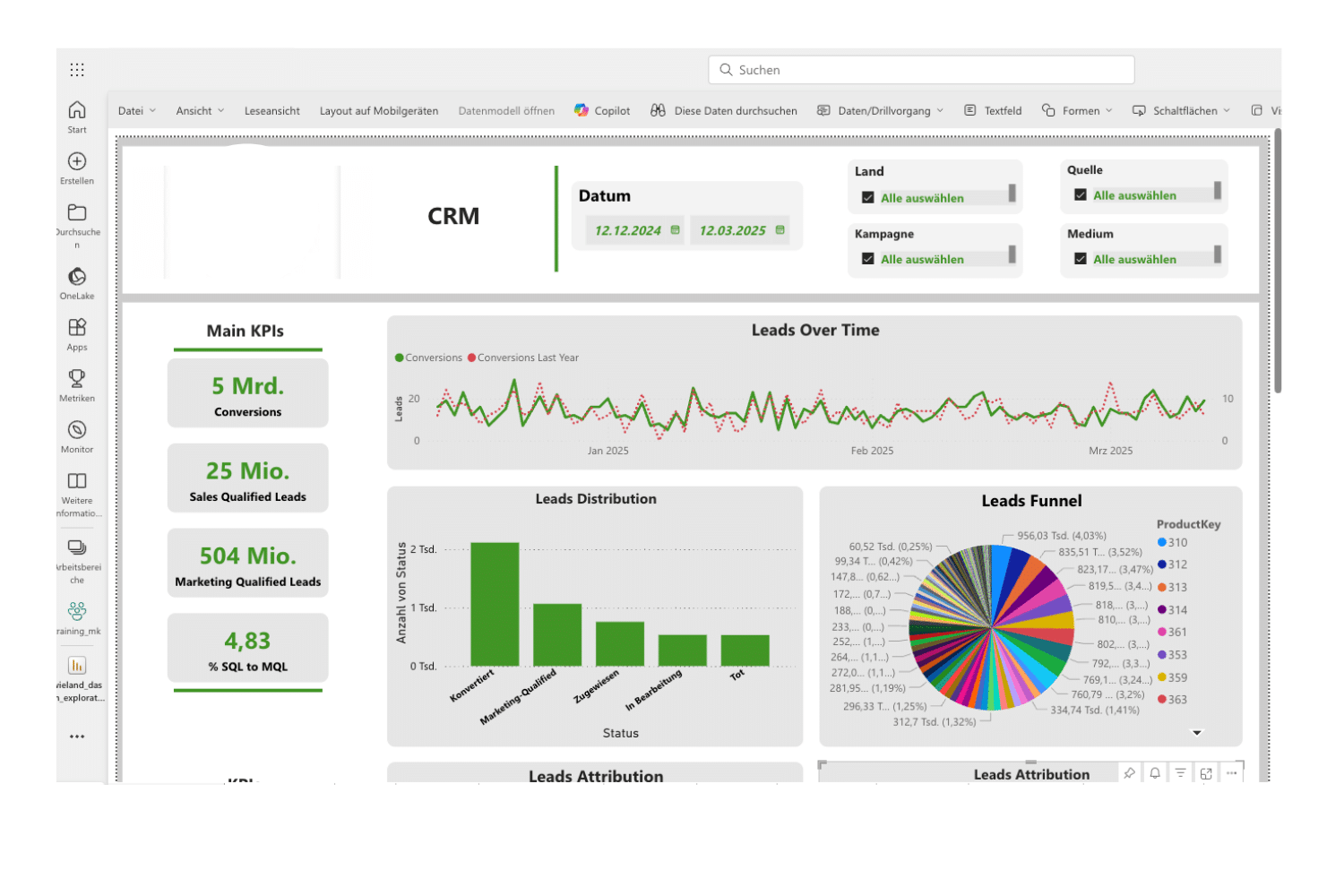The height and width of the screenshot is (896, 1344).
Task: Click the filter icon on Leads Attribution visual
Action: click(1180, 773)
